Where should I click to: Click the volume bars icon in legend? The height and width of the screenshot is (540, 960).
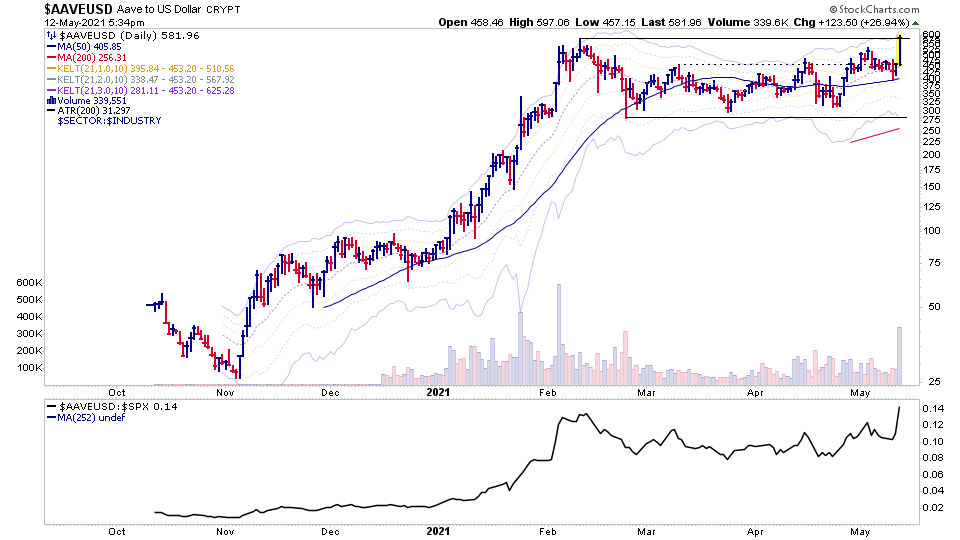point(52,100)
